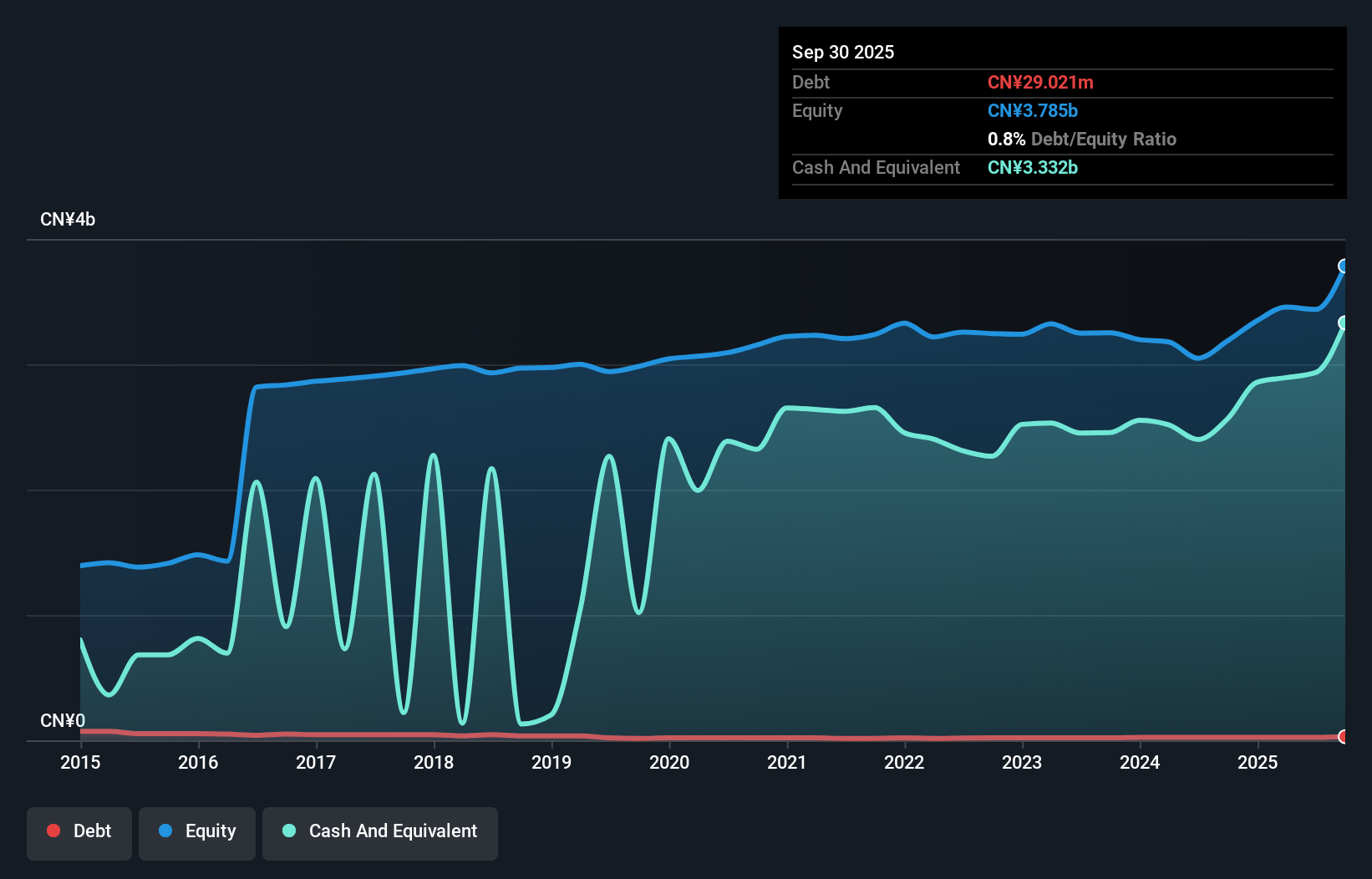Click the 2015 x-axis label

[80, 762]
